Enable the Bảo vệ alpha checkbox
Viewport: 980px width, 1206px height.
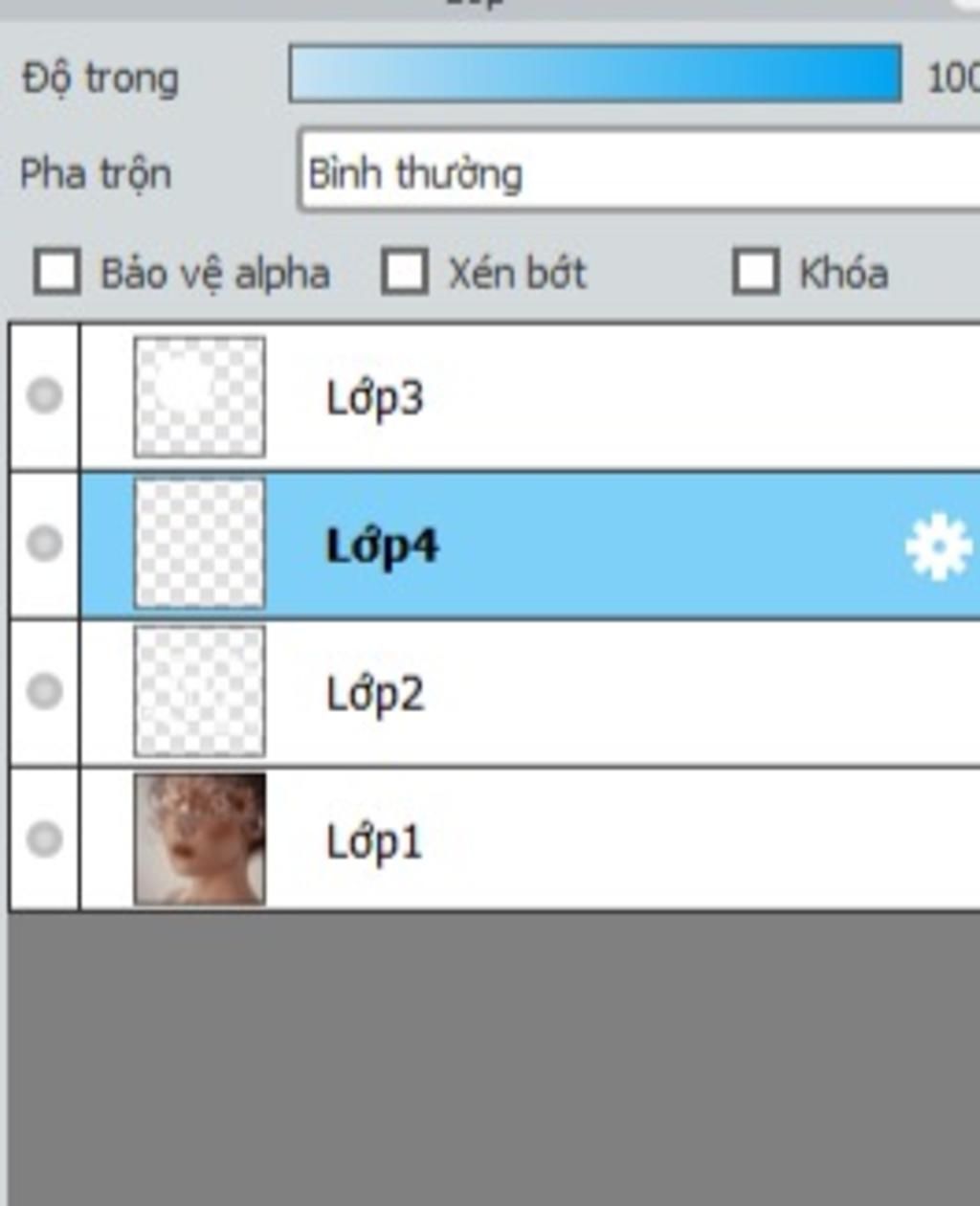point(56,272)
